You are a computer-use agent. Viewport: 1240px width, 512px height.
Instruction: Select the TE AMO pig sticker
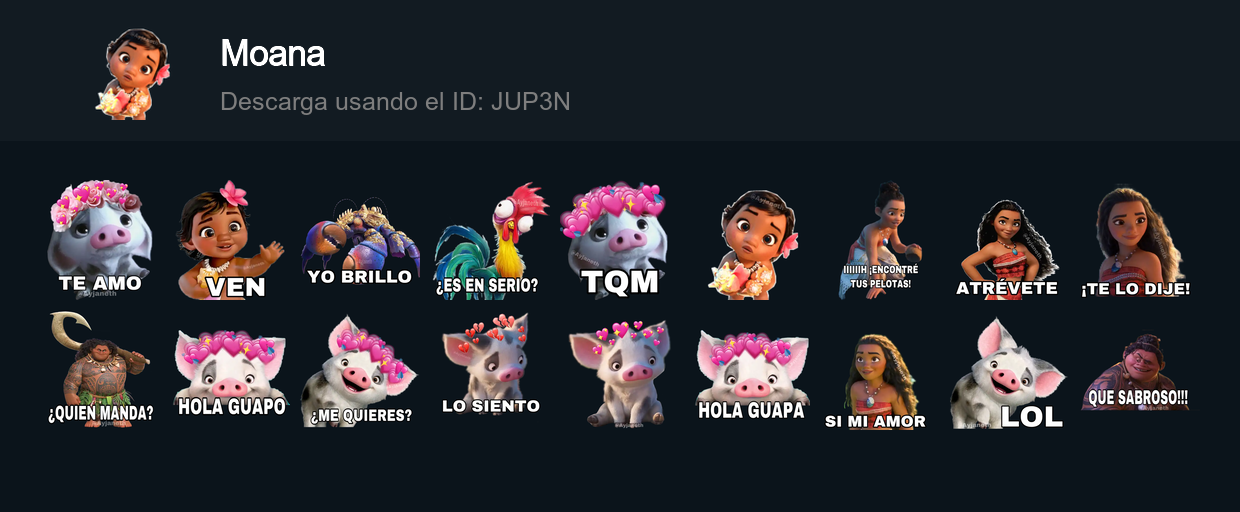coord(100,240)
